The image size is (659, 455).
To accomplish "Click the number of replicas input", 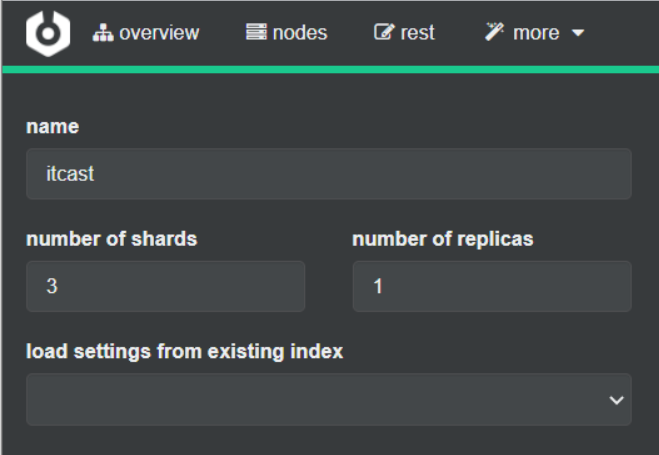I will point(491,286).
